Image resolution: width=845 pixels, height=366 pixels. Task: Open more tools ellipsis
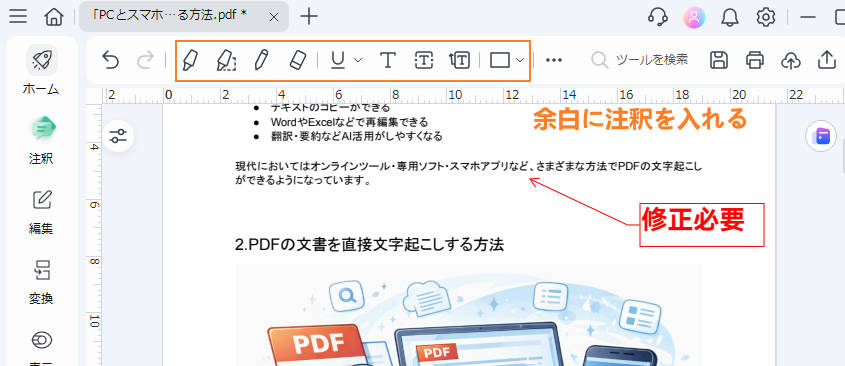click(554, 60)
